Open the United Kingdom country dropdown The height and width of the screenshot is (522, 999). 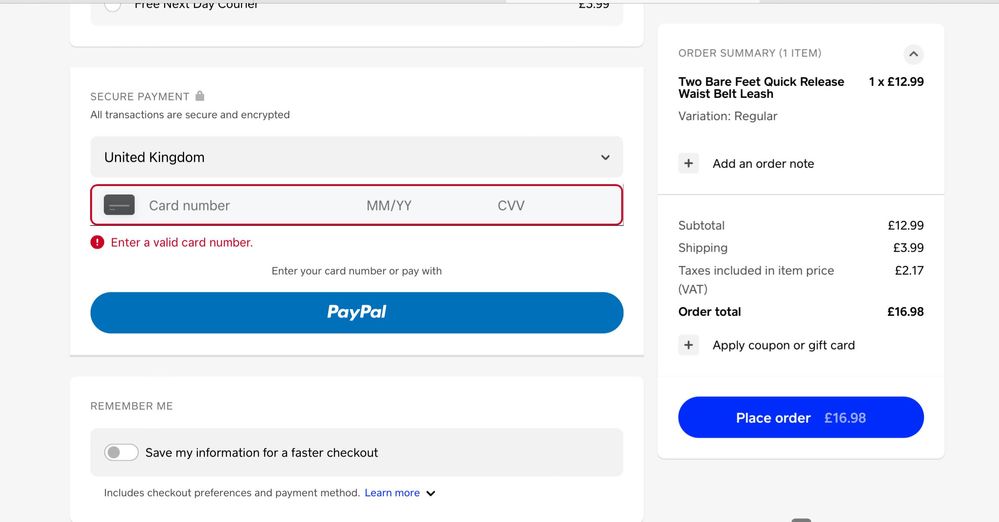(x=357, y=157)
